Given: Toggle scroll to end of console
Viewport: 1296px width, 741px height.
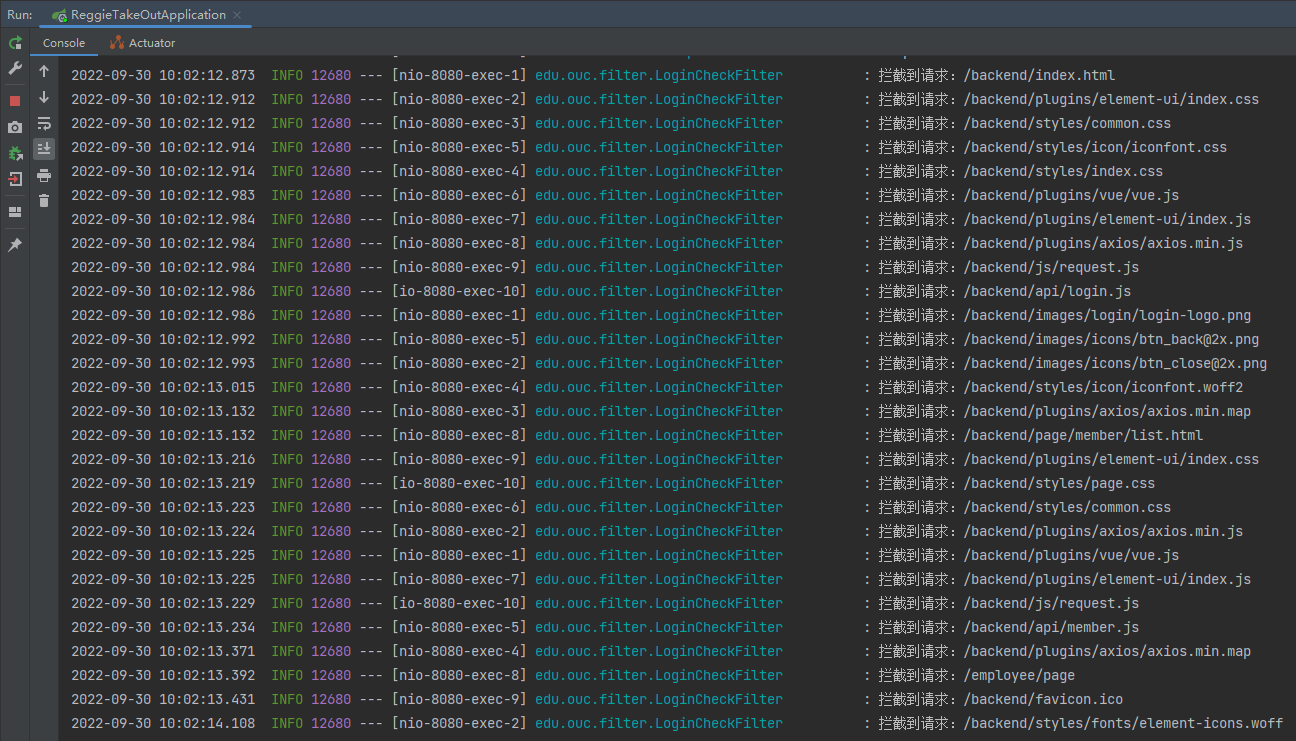Looking at the screenshot, I should point(43,149).
